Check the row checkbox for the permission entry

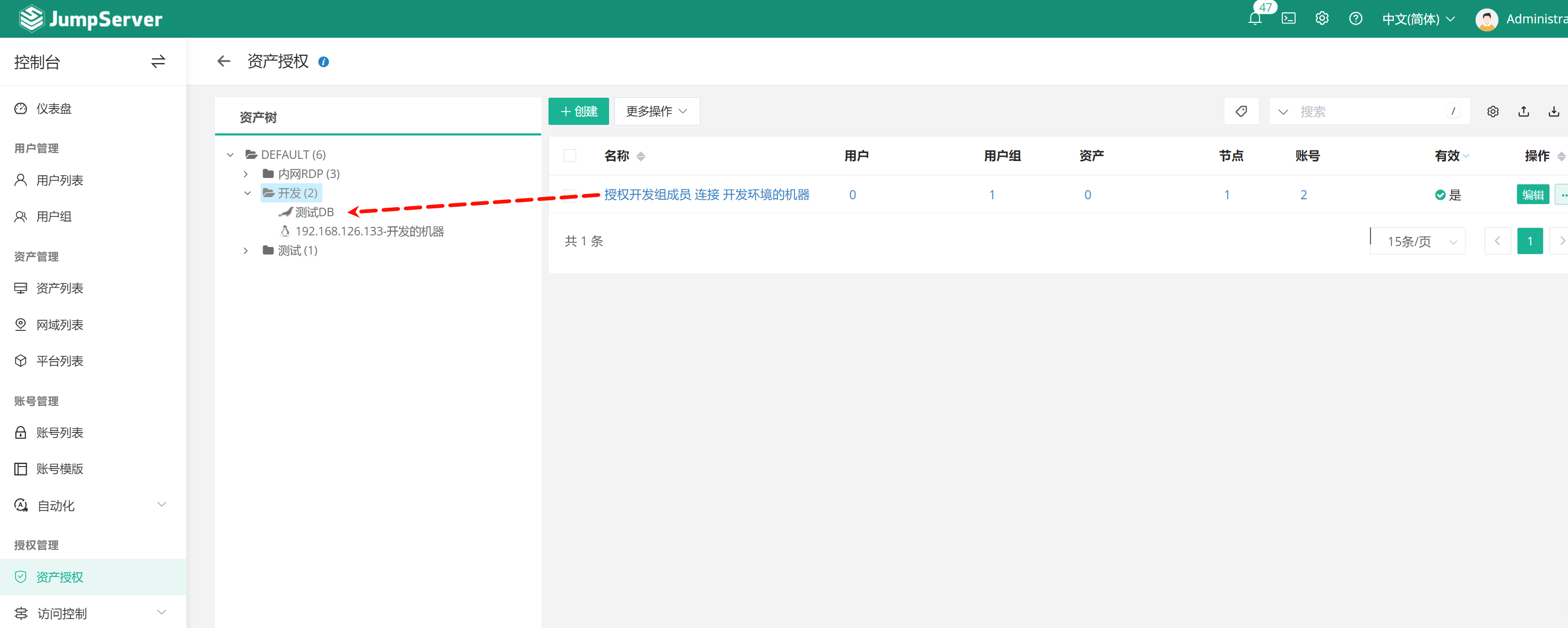pyautogui.click(x=570, y=195)
